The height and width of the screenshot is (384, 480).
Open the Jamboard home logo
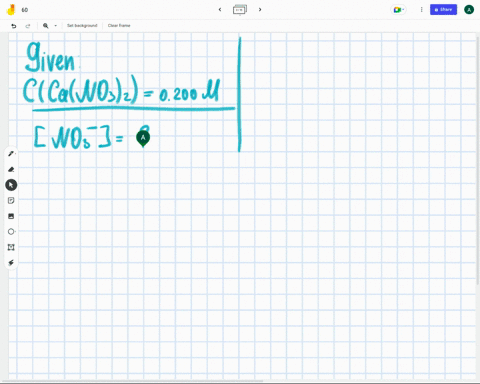(x=11, y=10)
